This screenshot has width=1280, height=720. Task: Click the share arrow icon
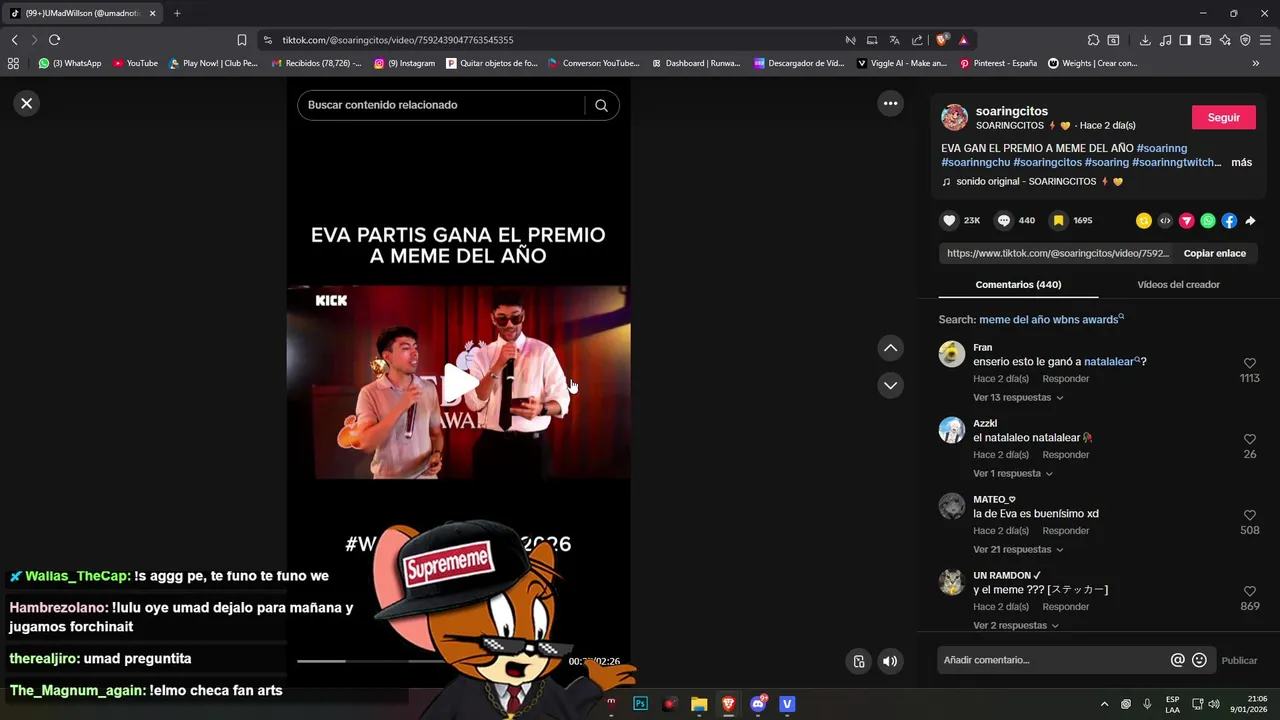pos(1250,221)
